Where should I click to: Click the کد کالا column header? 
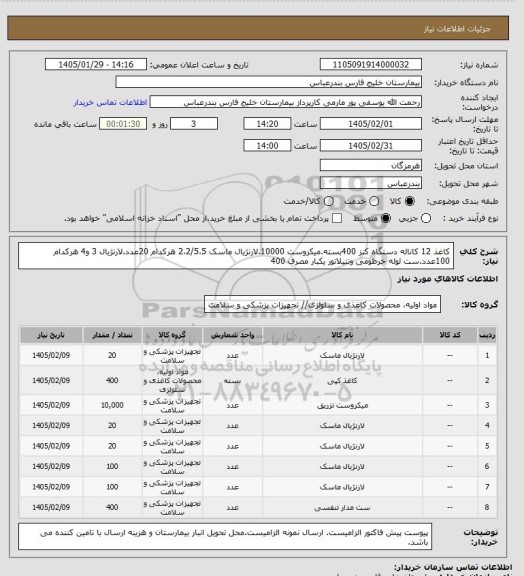(450, 335)
